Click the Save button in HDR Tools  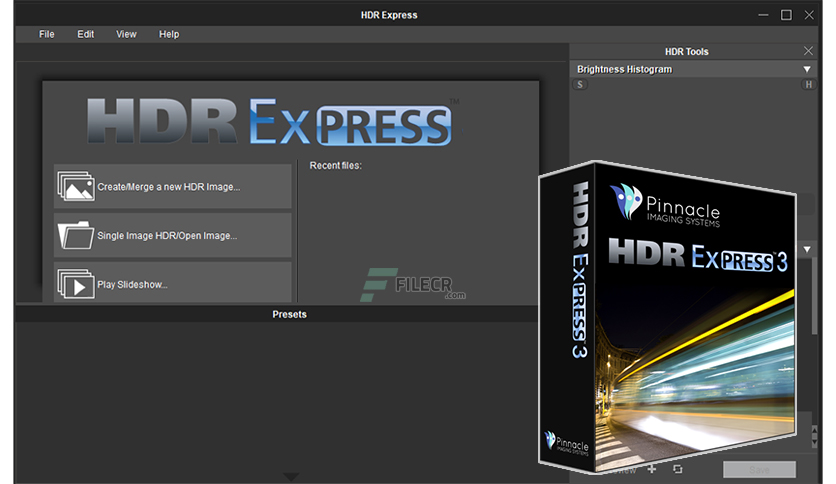point(759,470)
